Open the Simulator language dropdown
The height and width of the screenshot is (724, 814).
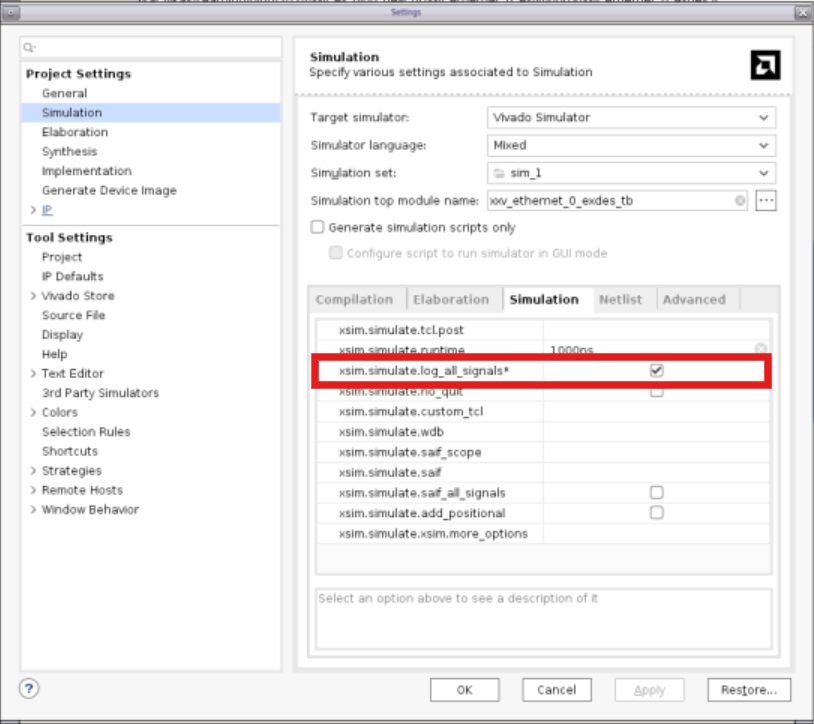point(633,145)
